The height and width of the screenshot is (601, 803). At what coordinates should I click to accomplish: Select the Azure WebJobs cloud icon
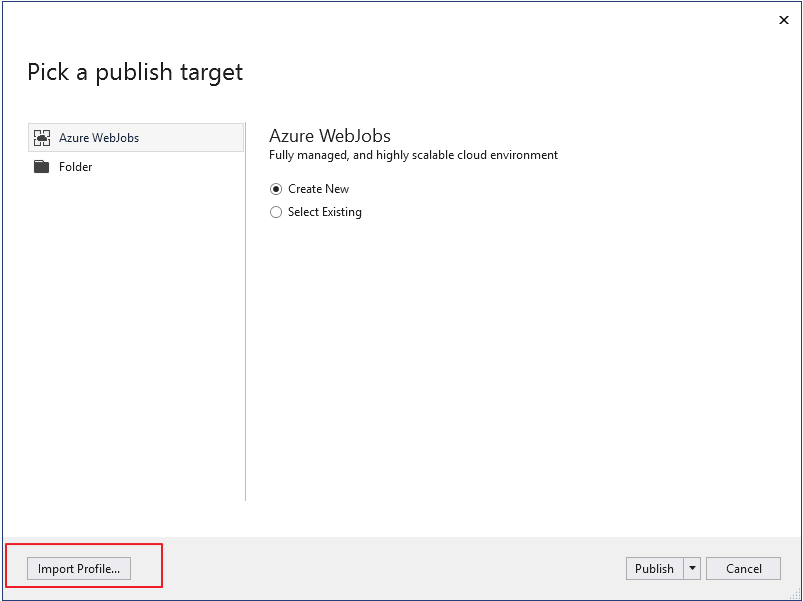pyautogui.click(x=41, y=138)
